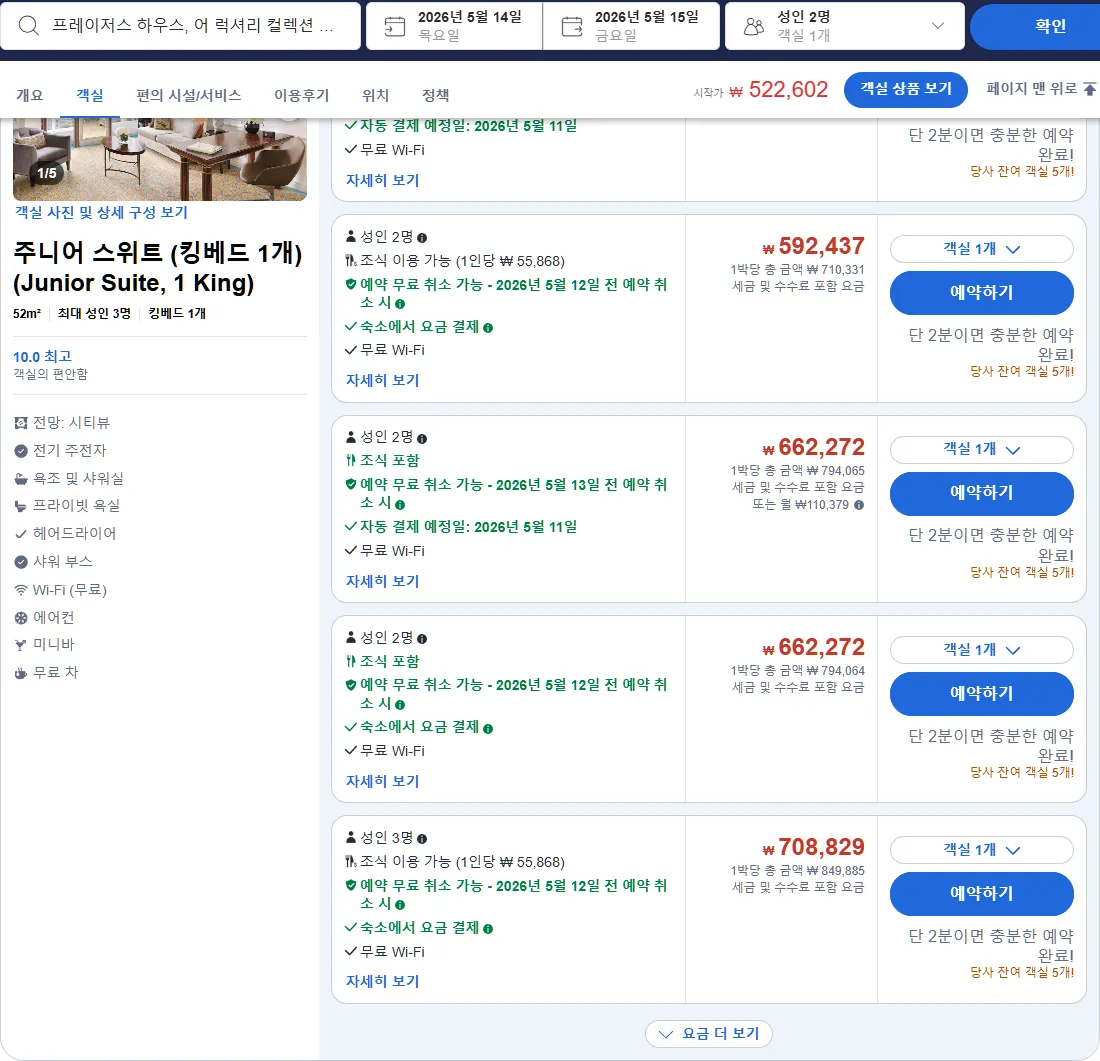Click the 무료 차 tea icon

pyautogui.click(x=21, y=673)
